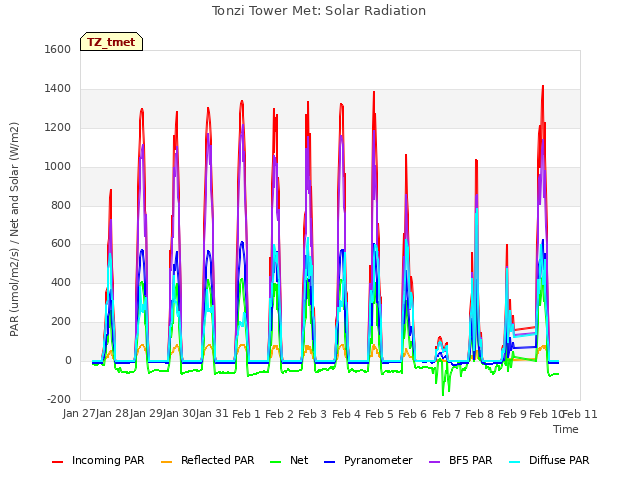The width and height of the screenshot is (640, 480).
Task: Click the 0 y-axis tick label
Action: click(x=68, y=361)
